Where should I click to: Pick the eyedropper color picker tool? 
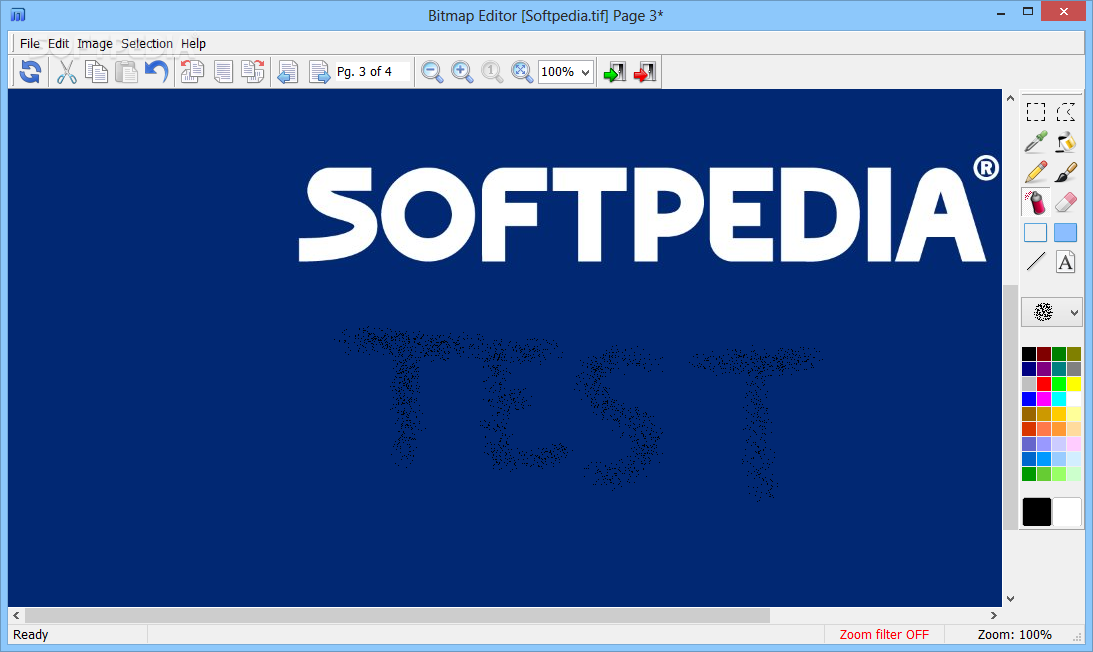click(1036, 142)
